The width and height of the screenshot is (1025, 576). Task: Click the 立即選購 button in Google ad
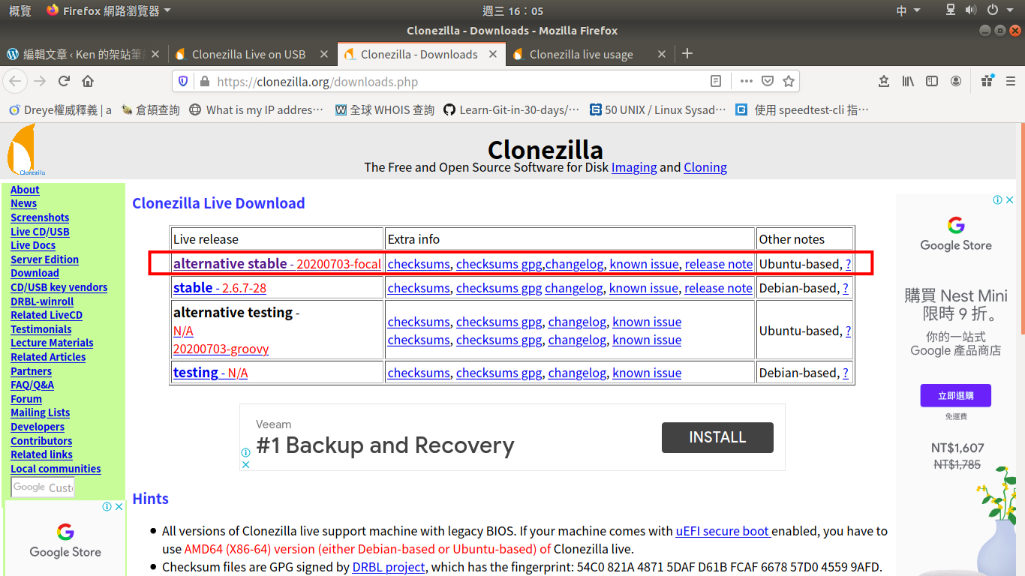[x=955, y=396]
